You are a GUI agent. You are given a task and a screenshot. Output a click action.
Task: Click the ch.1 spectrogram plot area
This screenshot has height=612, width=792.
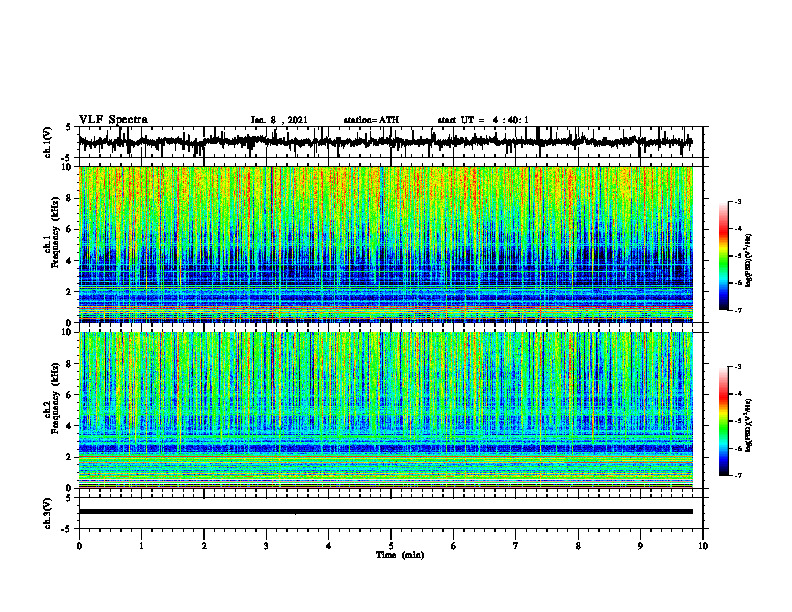(x=386, y=244)
